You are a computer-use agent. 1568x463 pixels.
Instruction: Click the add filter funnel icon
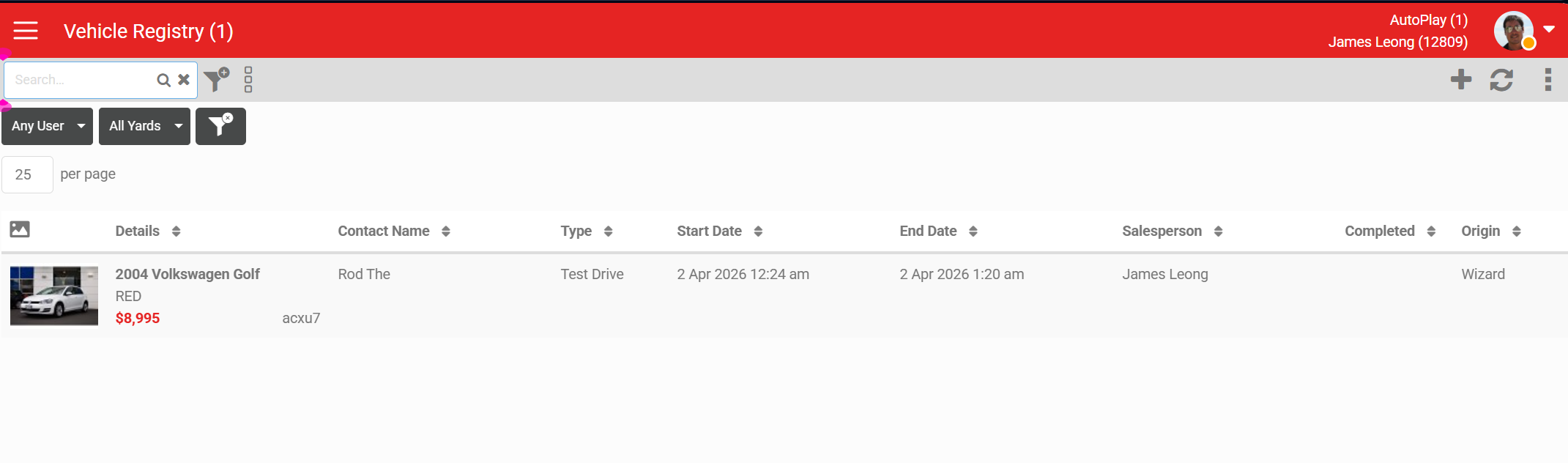[216, 79]
